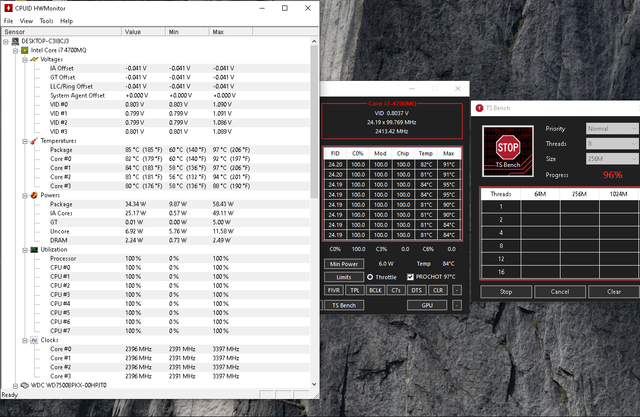This screenshot has width=640, height=417.
Task: Click the DESKTOP computer icon in tree
Action: pyautogui.click(x=16, y=41)
